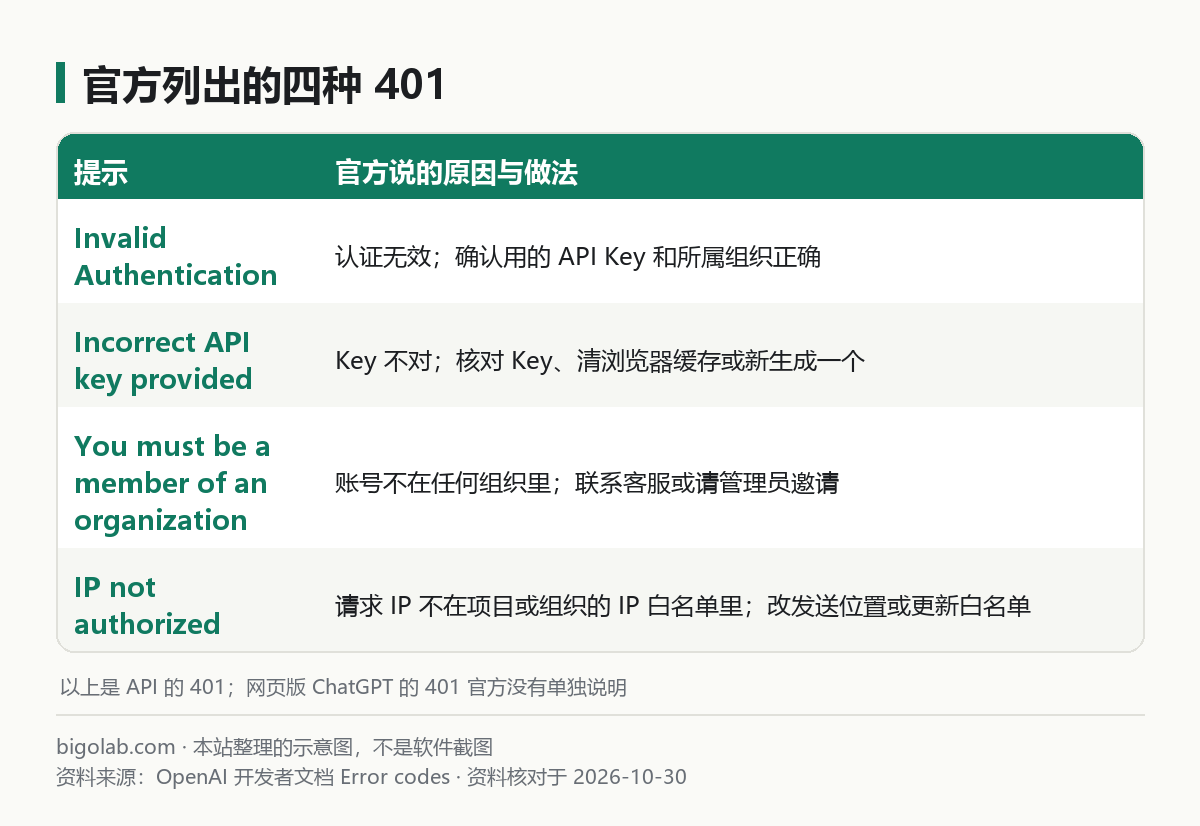This screenshot has height=826, width=1200.
Task: Click the Invalid Authentication error name
Action: point(176,257)
